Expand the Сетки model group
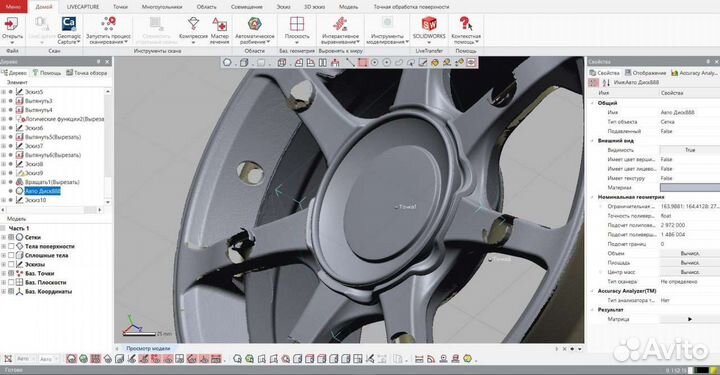Image resolution: width=720 pixels, height=375 pixels. (x=4, y=237)
